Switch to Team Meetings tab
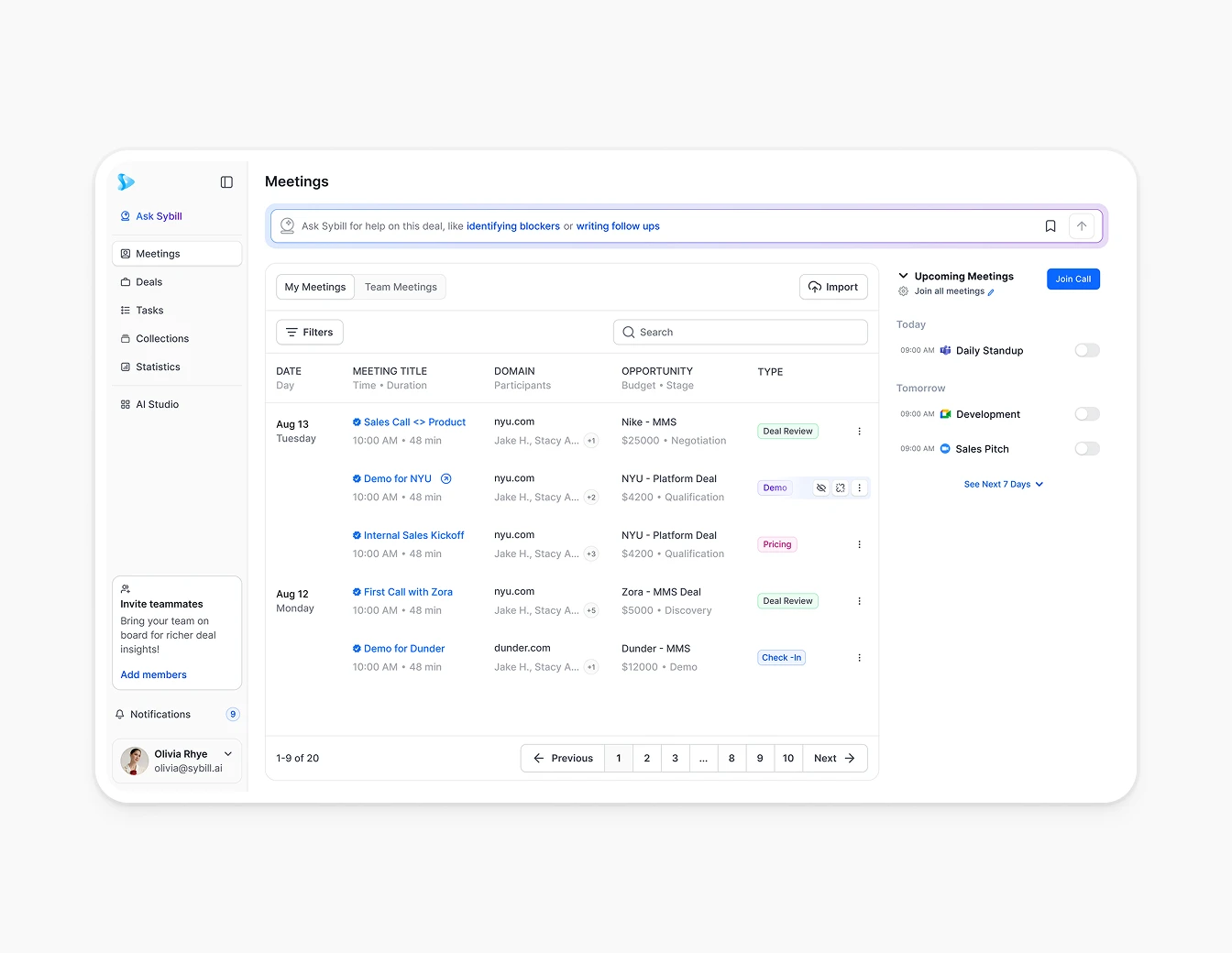The image size is (1232, 953). (401, 287)
